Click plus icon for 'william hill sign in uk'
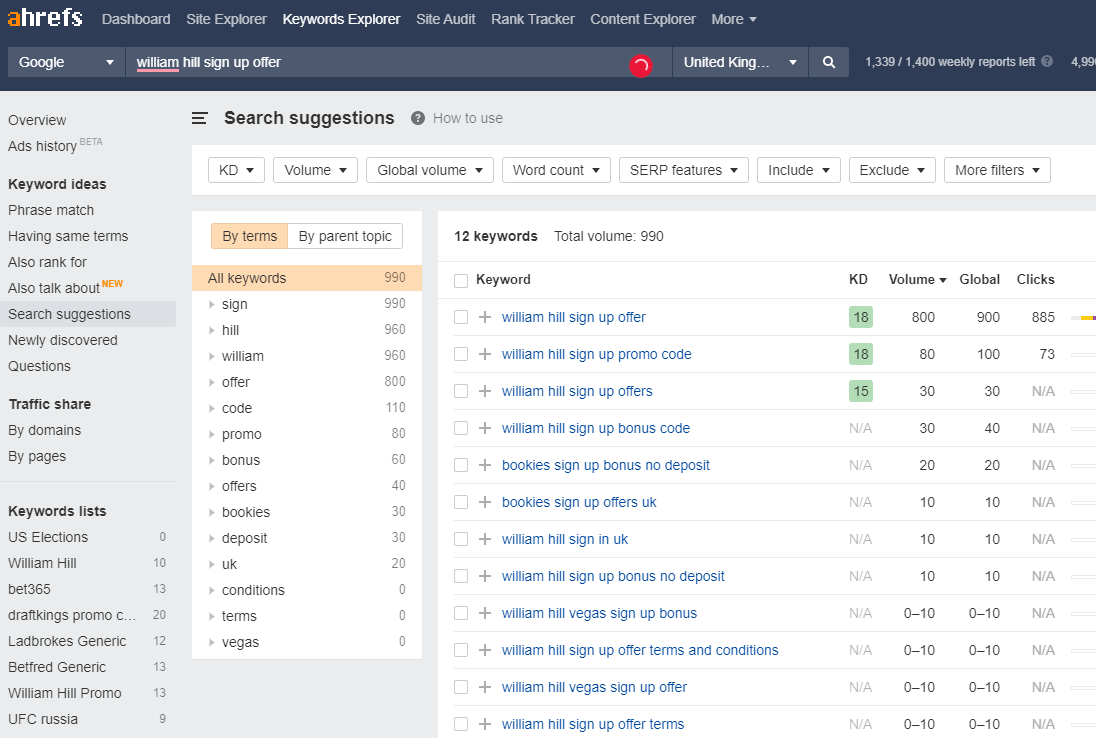 485,539
